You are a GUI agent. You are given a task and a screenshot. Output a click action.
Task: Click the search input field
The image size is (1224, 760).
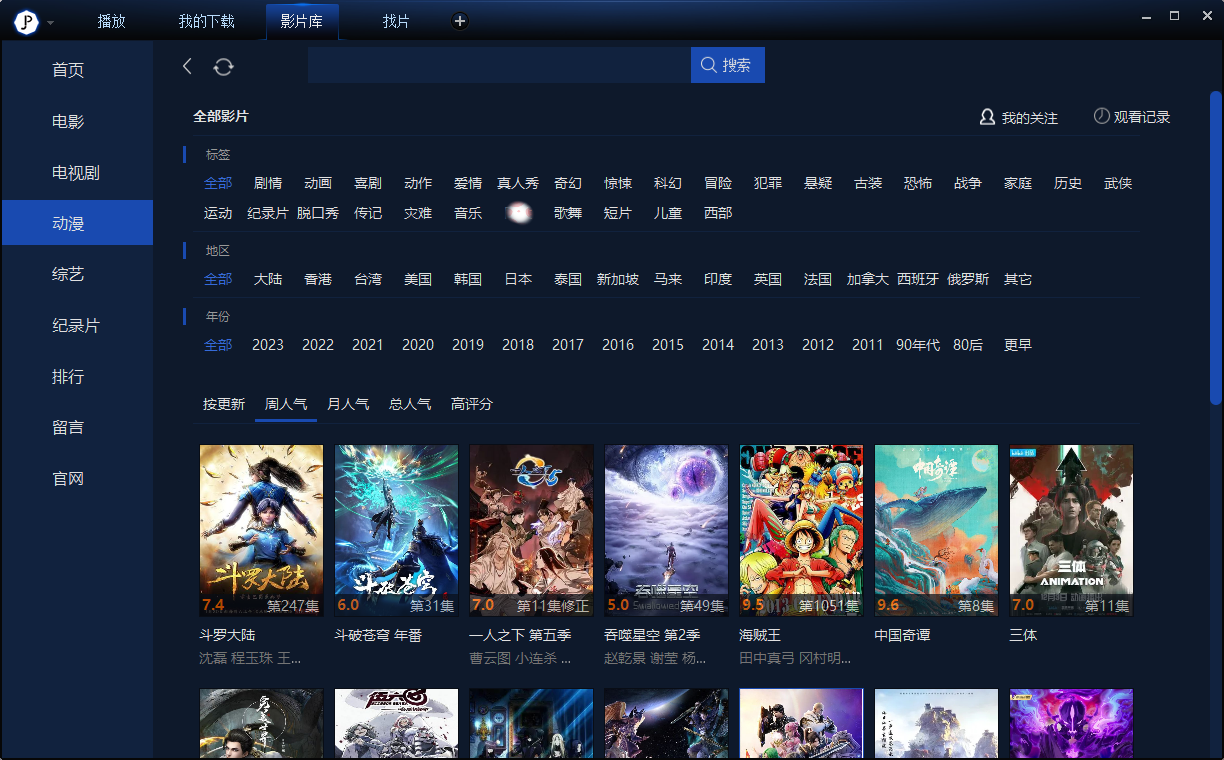(x=498, y=65)
